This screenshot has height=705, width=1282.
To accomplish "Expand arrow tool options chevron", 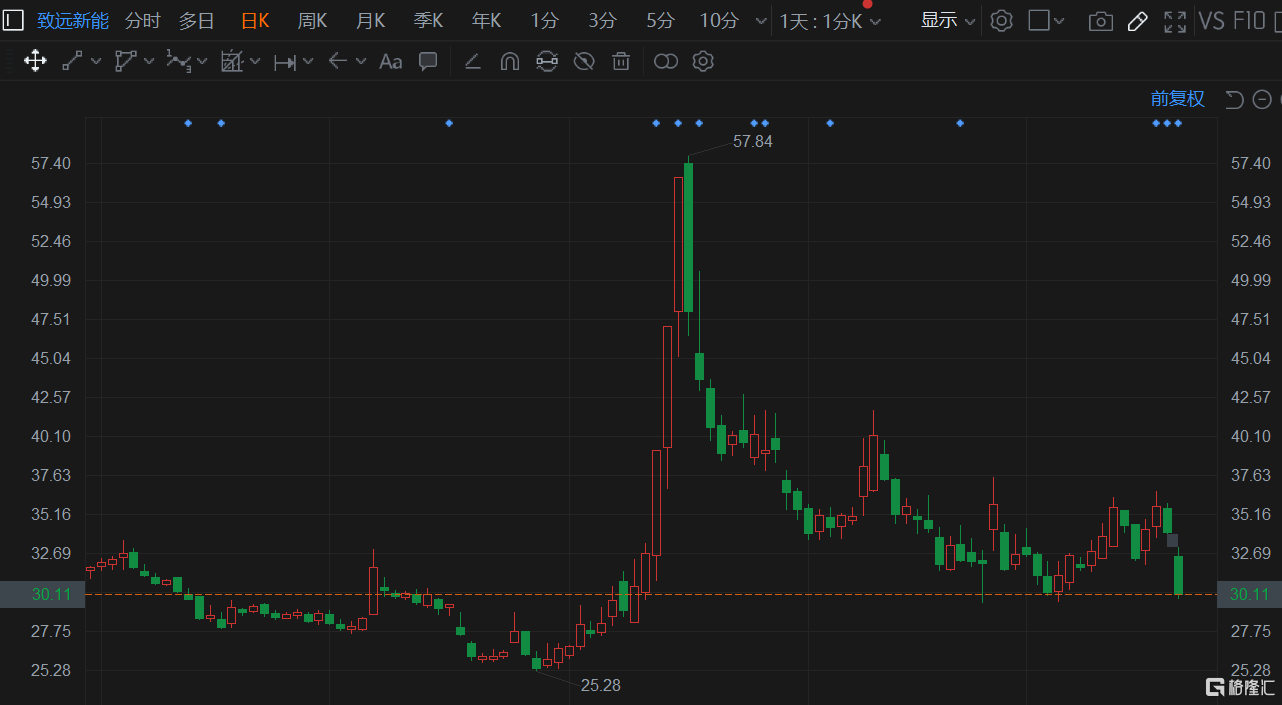I will coord(361,62).
